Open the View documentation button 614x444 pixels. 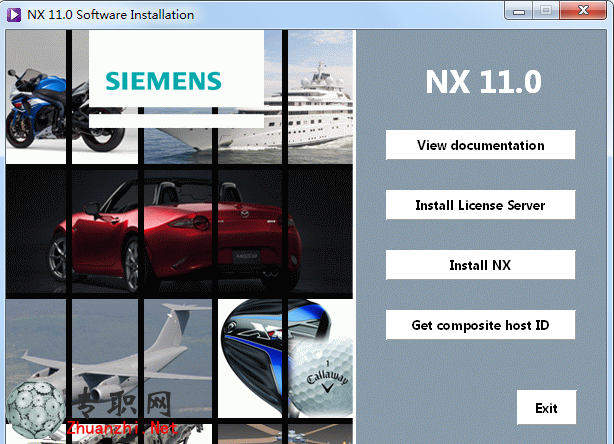click(x=480, y=145)
